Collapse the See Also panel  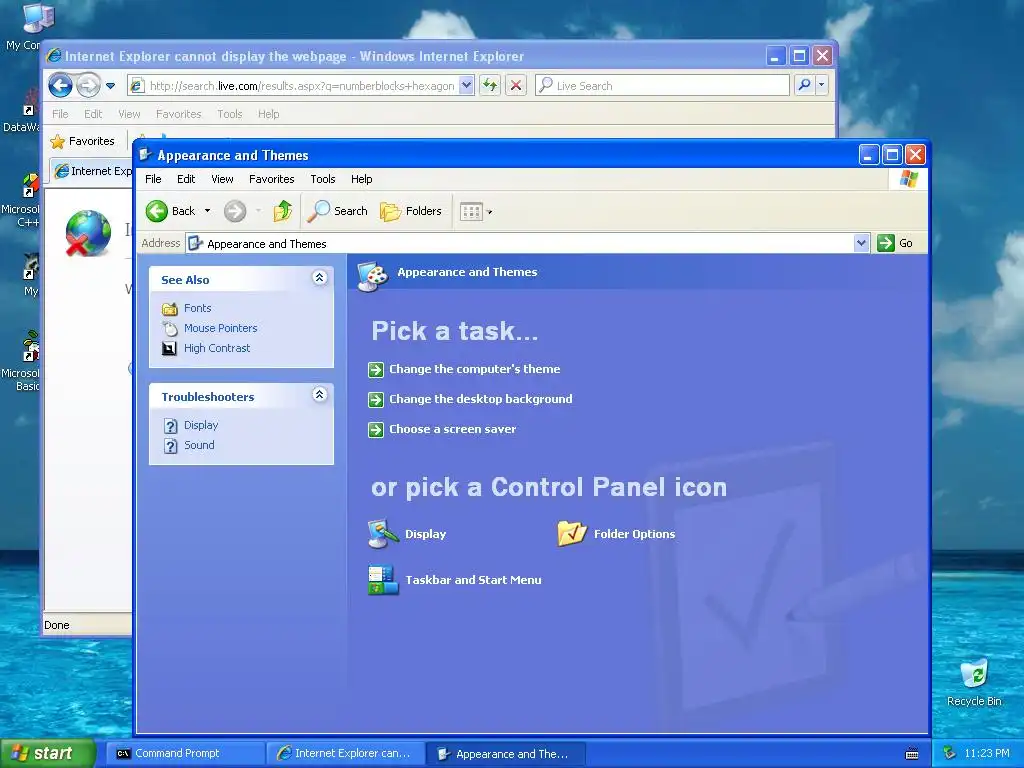[319, 278]
